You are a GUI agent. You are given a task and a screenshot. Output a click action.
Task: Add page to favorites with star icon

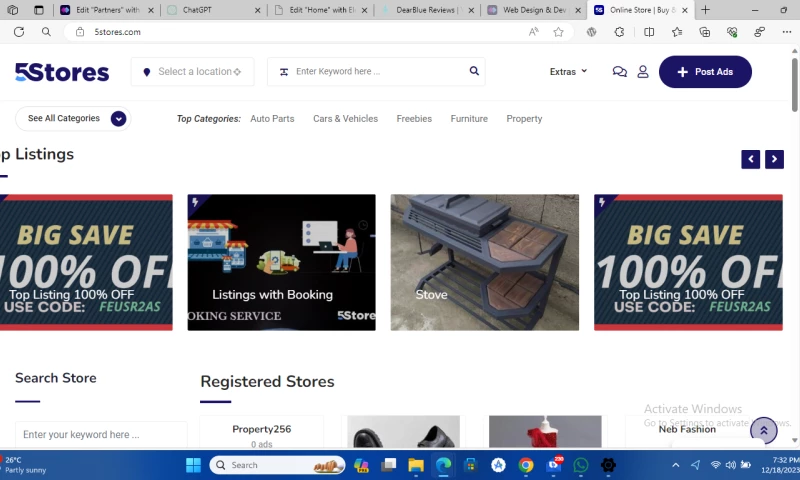tap(558, 32)
